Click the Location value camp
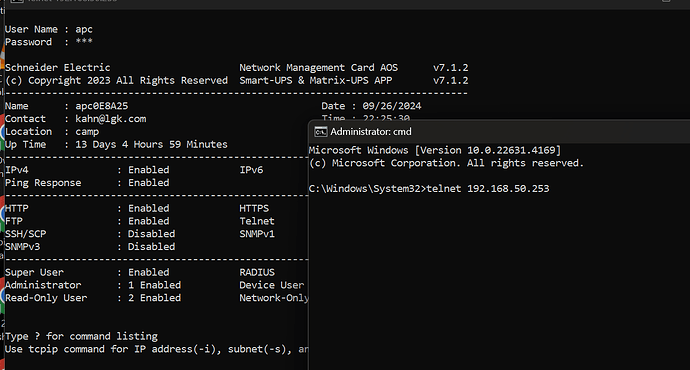 87,132
